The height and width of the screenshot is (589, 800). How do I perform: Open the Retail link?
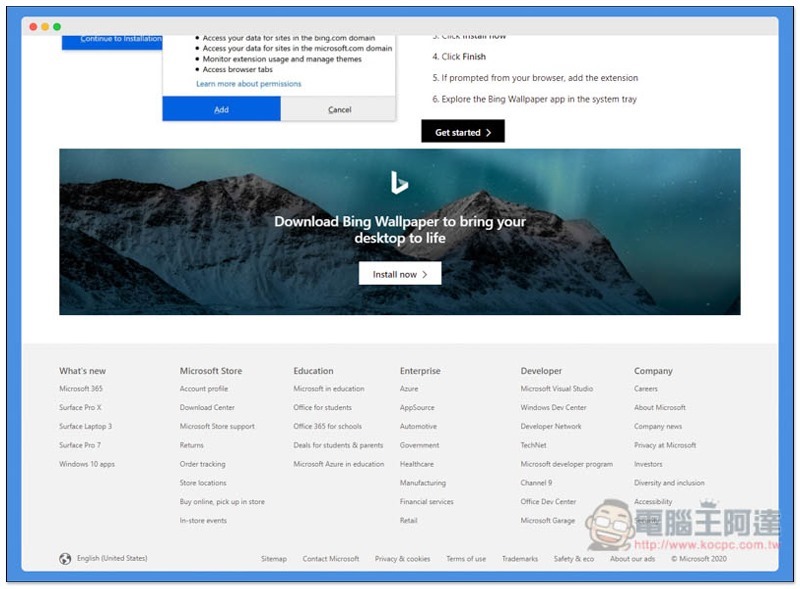(x=408, y=521)
